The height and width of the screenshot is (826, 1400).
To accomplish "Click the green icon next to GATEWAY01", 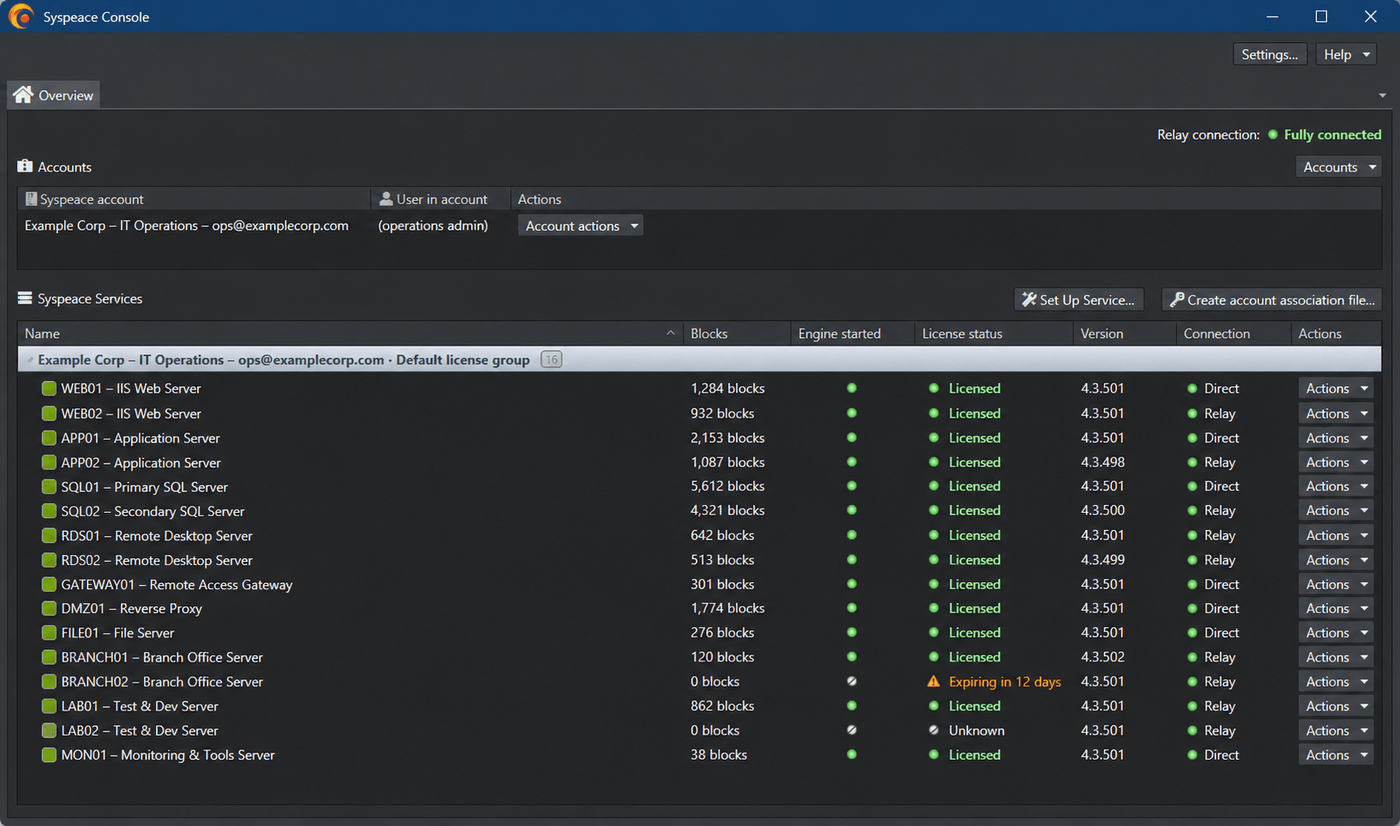I will [49, 584].
